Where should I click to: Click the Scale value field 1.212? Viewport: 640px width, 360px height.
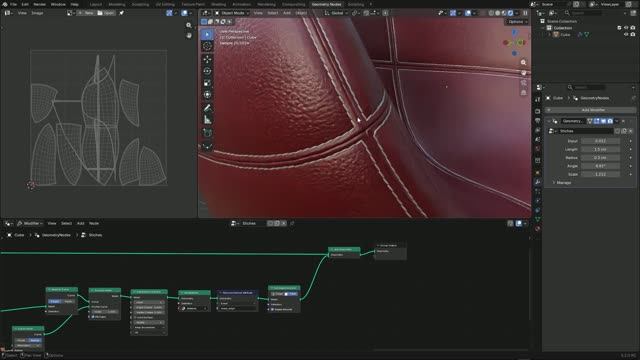600,174
